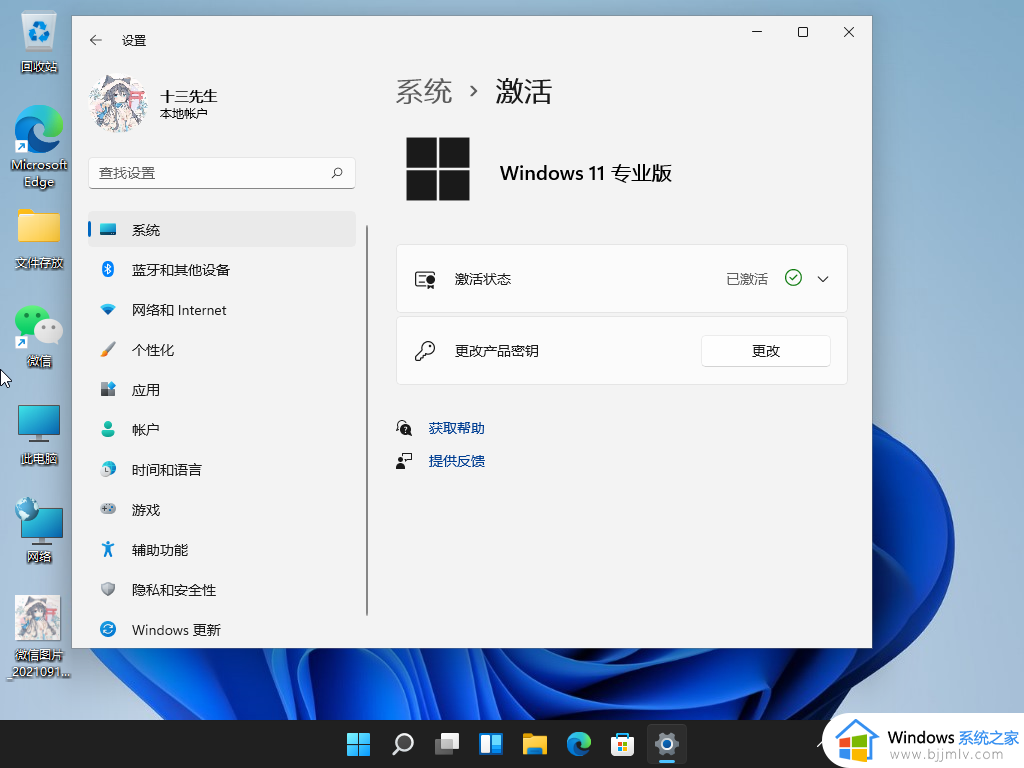Open 应用 settings
The width and height of the screenshot is (1024, 768).
click(221, 390)
